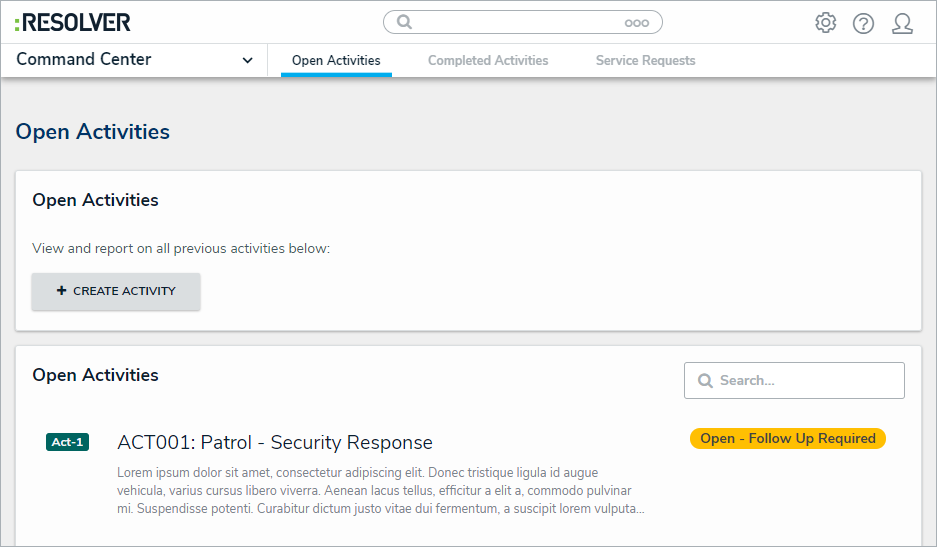Click the green Act-1 badge
The height and width of the screenshot is (547, 937).
click(67, 442)
